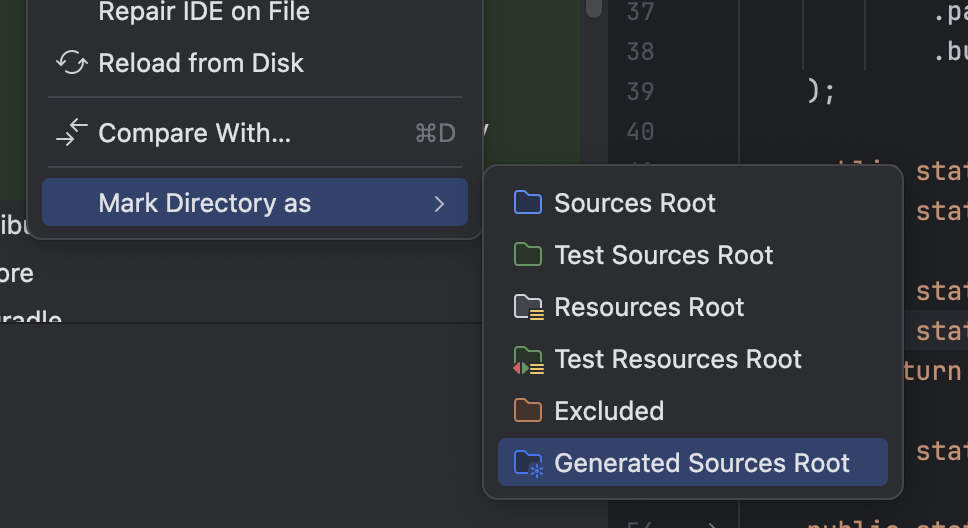Click line number 39 in the gutter
This screenshot has height=528, width=968.
pos(640,91)
